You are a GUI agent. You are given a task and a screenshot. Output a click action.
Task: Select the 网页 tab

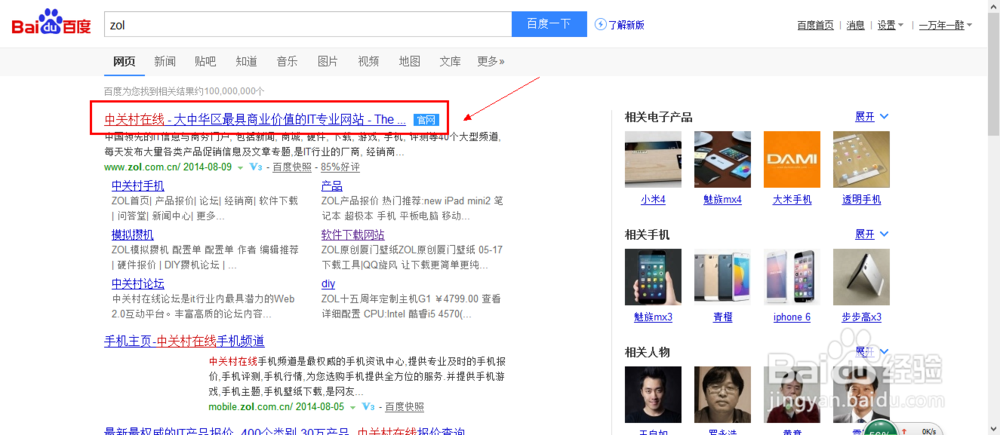click(124, 61)
